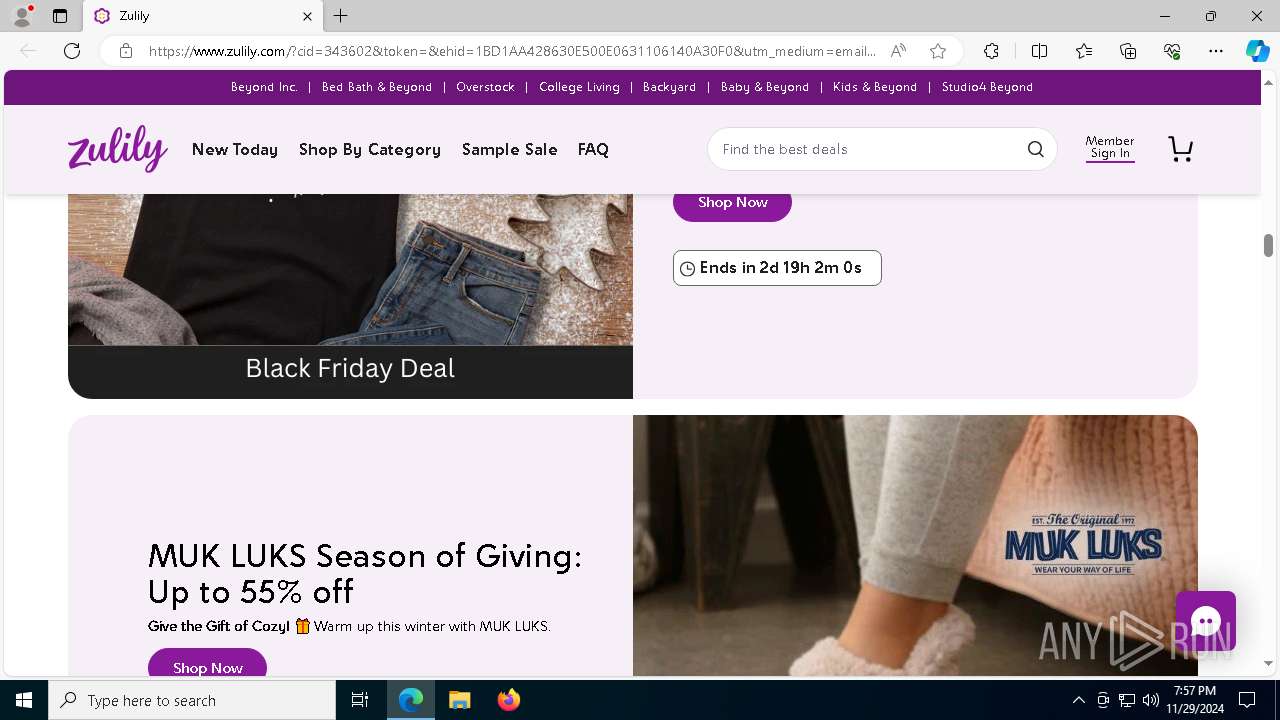1280x720 pixels.
Task: Open Browser essentials heart icon
Action: 1172,51
